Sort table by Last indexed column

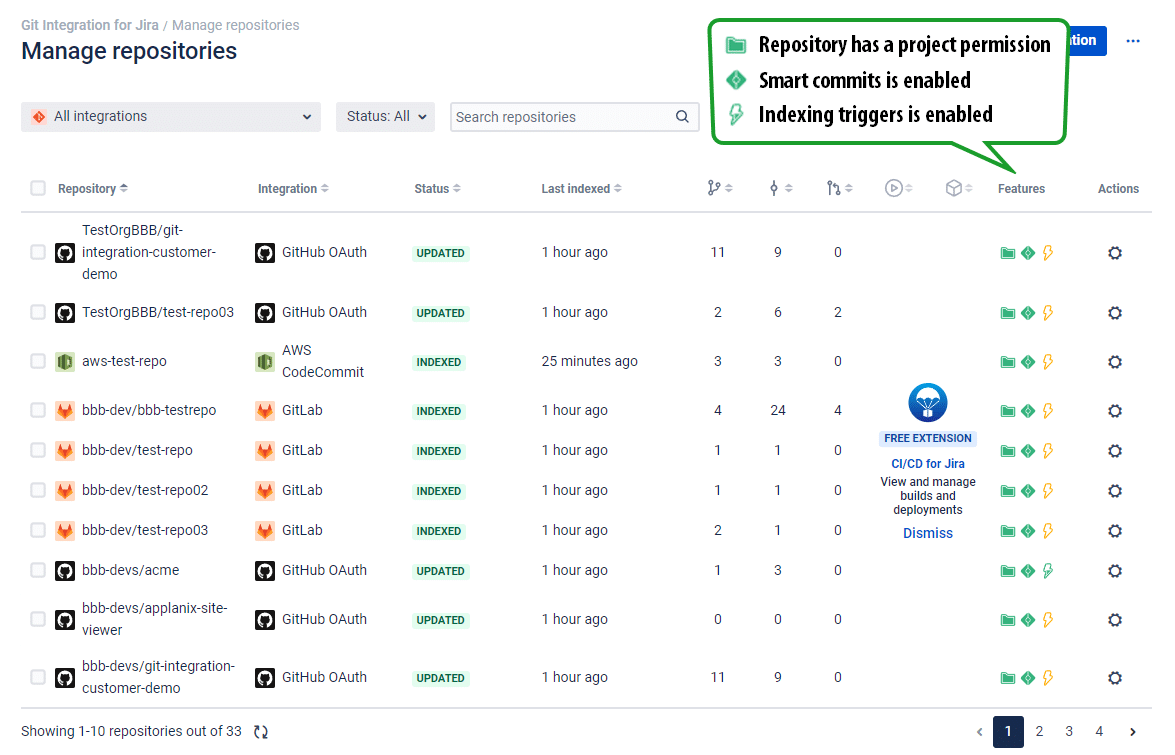582,189
